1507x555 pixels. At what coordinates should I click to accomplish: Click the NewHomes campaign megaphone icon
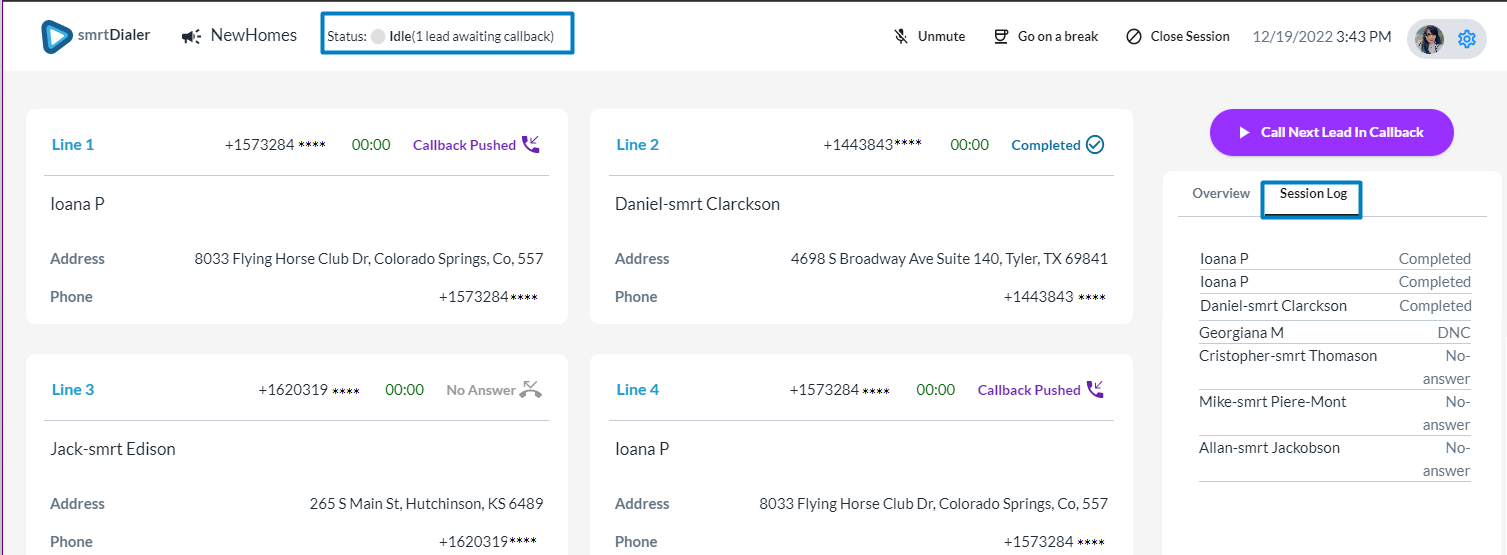pos(191,37)
